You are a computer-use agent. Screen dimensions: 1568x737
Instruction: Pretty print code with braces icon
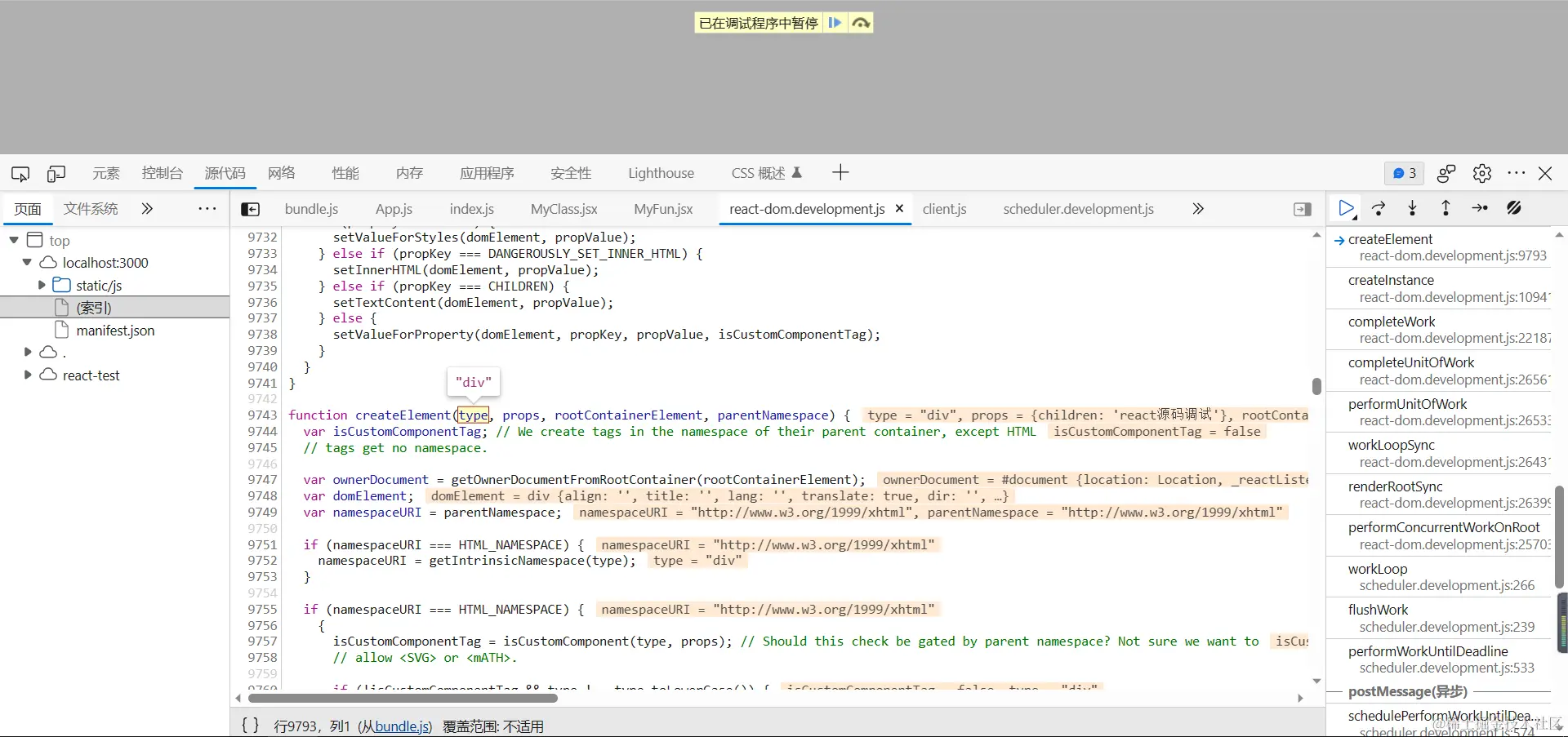coord(251,726)
